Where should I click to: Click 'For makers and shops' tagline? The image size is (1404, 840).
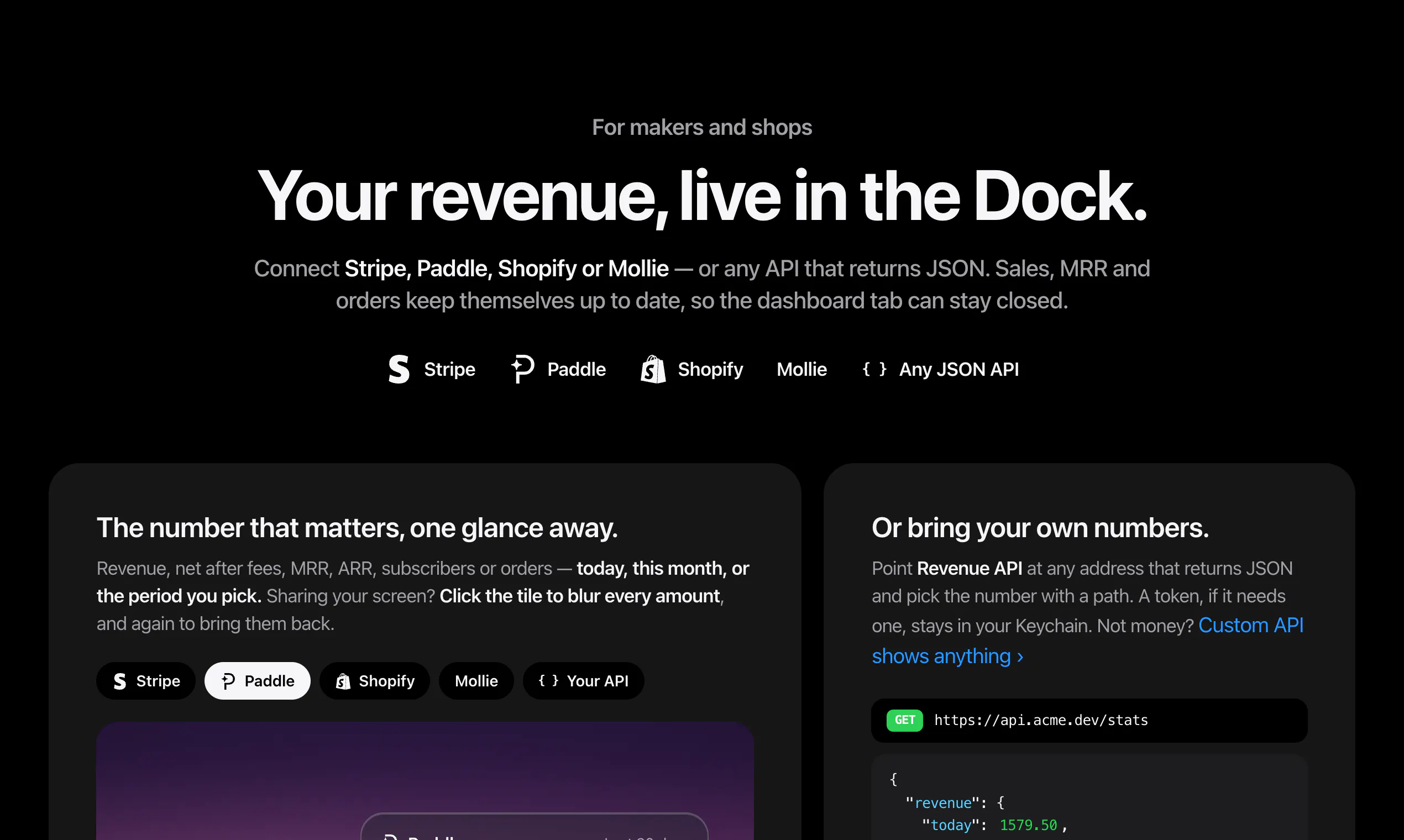(x=702, y=127)
